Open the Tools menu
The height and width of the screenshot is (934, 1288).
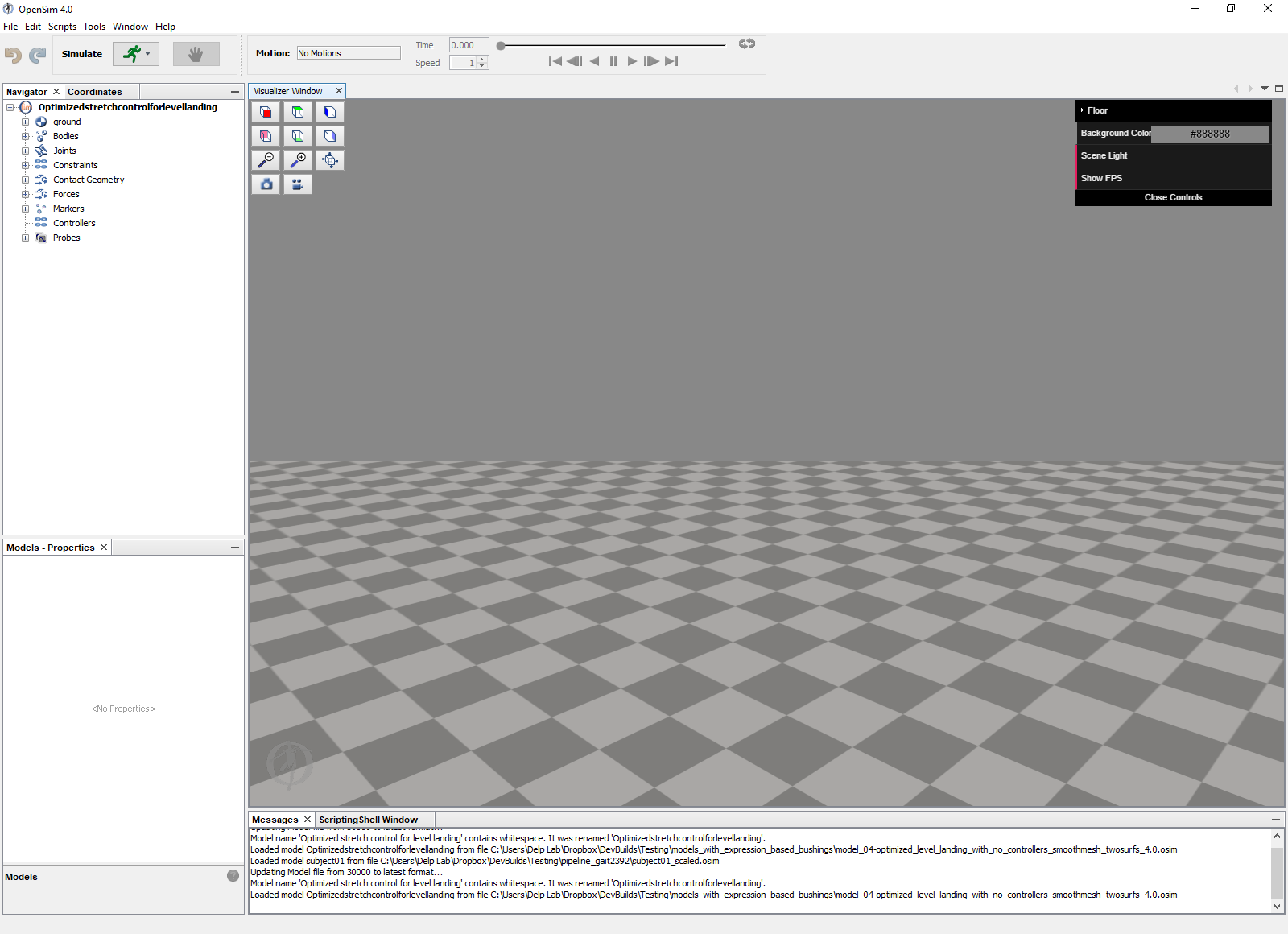[x=93, y=27]
